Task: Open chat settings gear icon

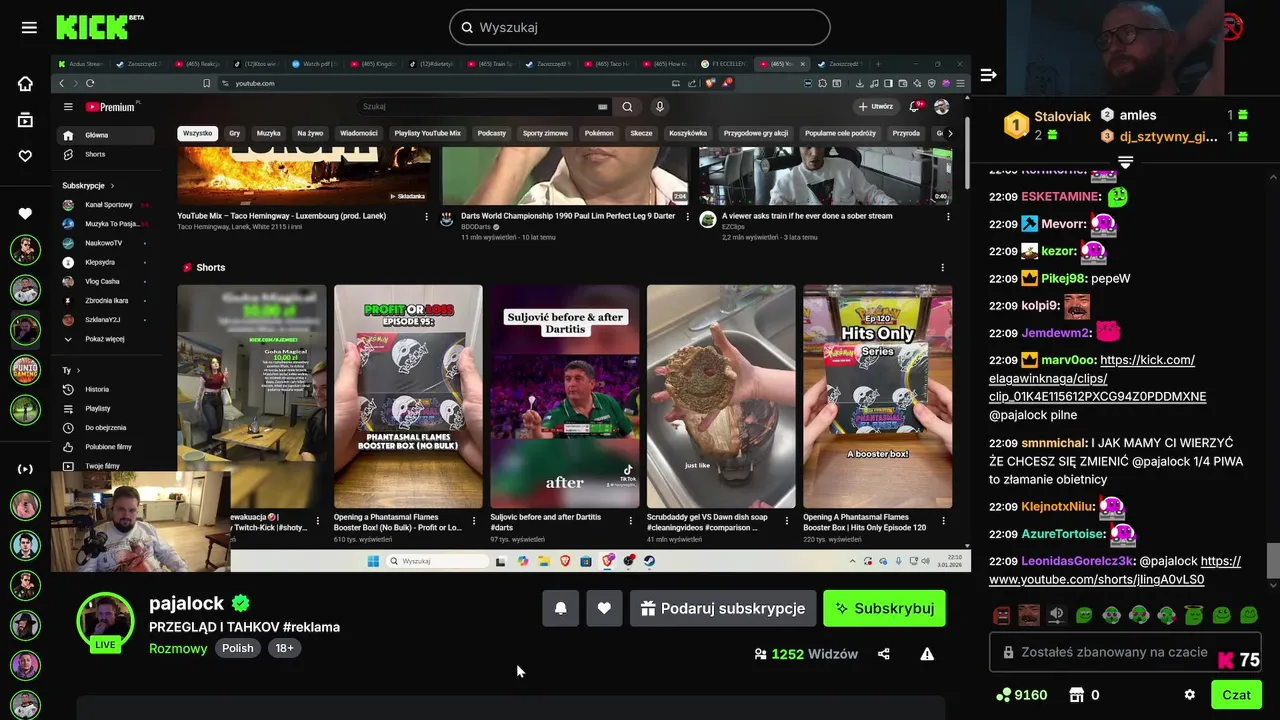Action: click(x=1189, y=695)
